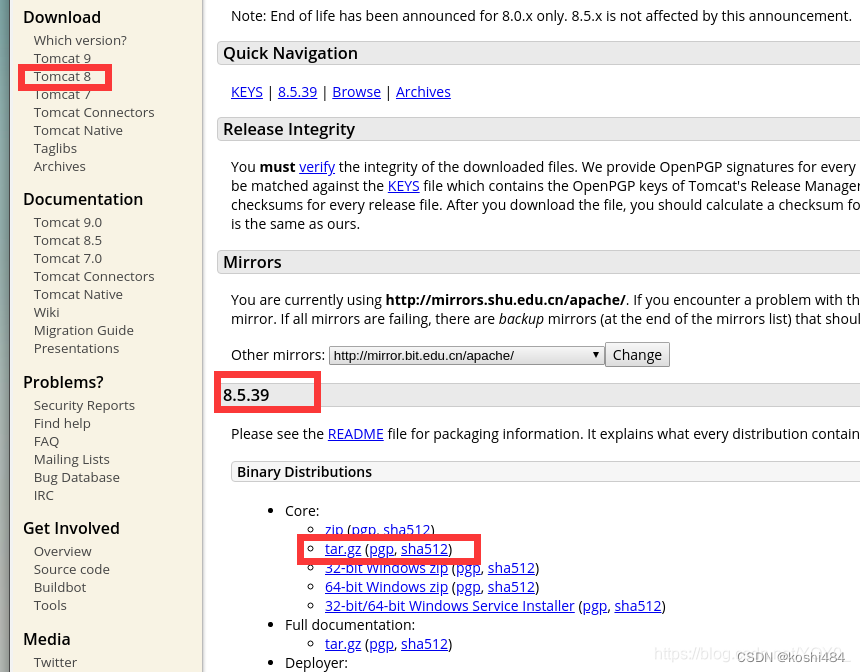Screen dimensions: 860x672
Task: Download 32-bit Windows zip
Action: pyautogui.click(x=386, y=568)
